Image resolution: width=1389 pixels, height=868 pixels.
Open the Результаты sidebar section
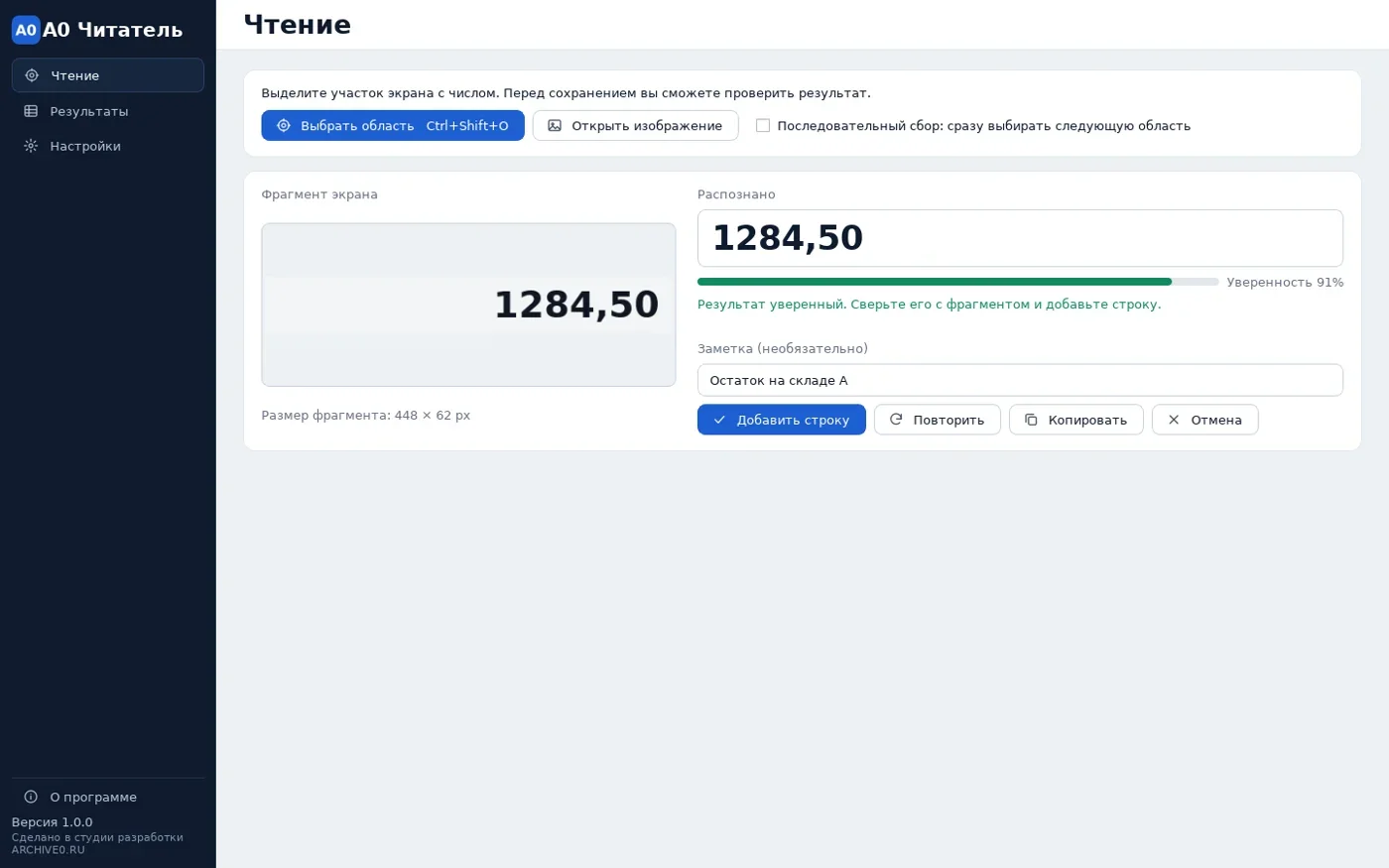(108, 111)
